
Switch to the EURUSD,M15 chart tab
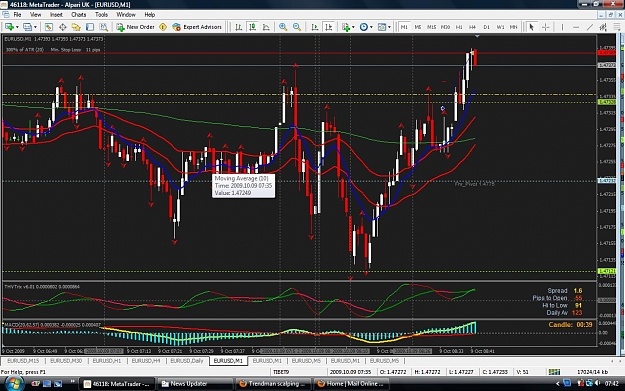click(23, 361)
